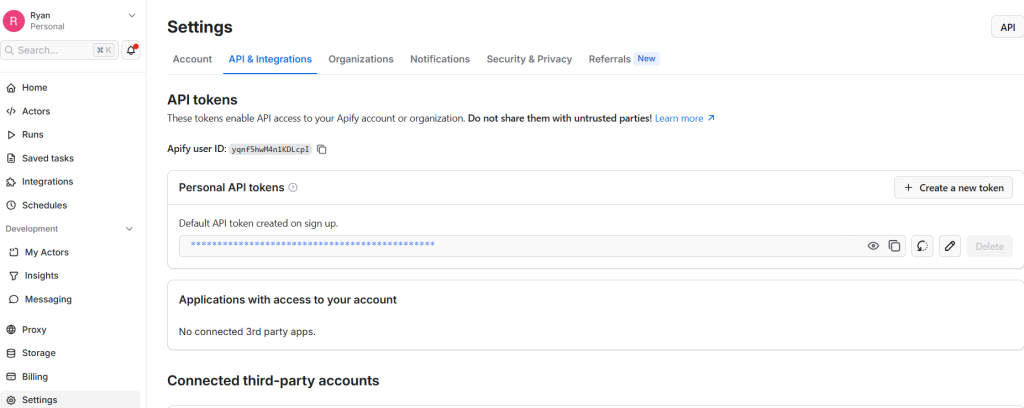Click the Runs play icon
The image size is (1024, 408).
(10, 134)
